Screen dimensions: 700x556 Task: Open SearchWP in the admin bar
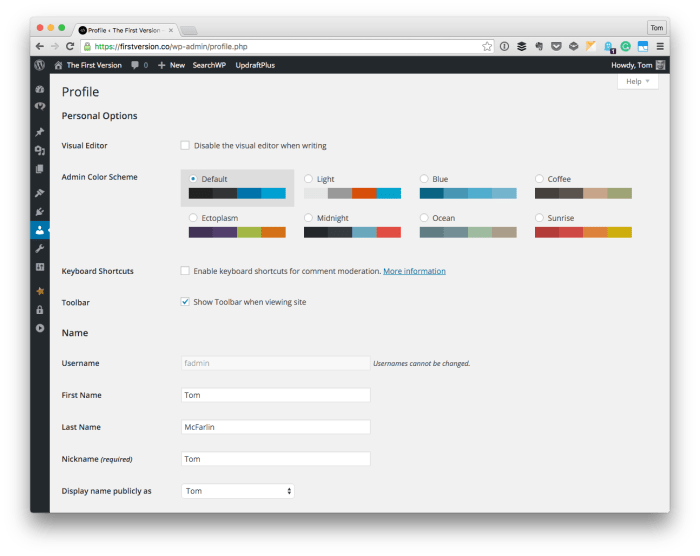209,65
